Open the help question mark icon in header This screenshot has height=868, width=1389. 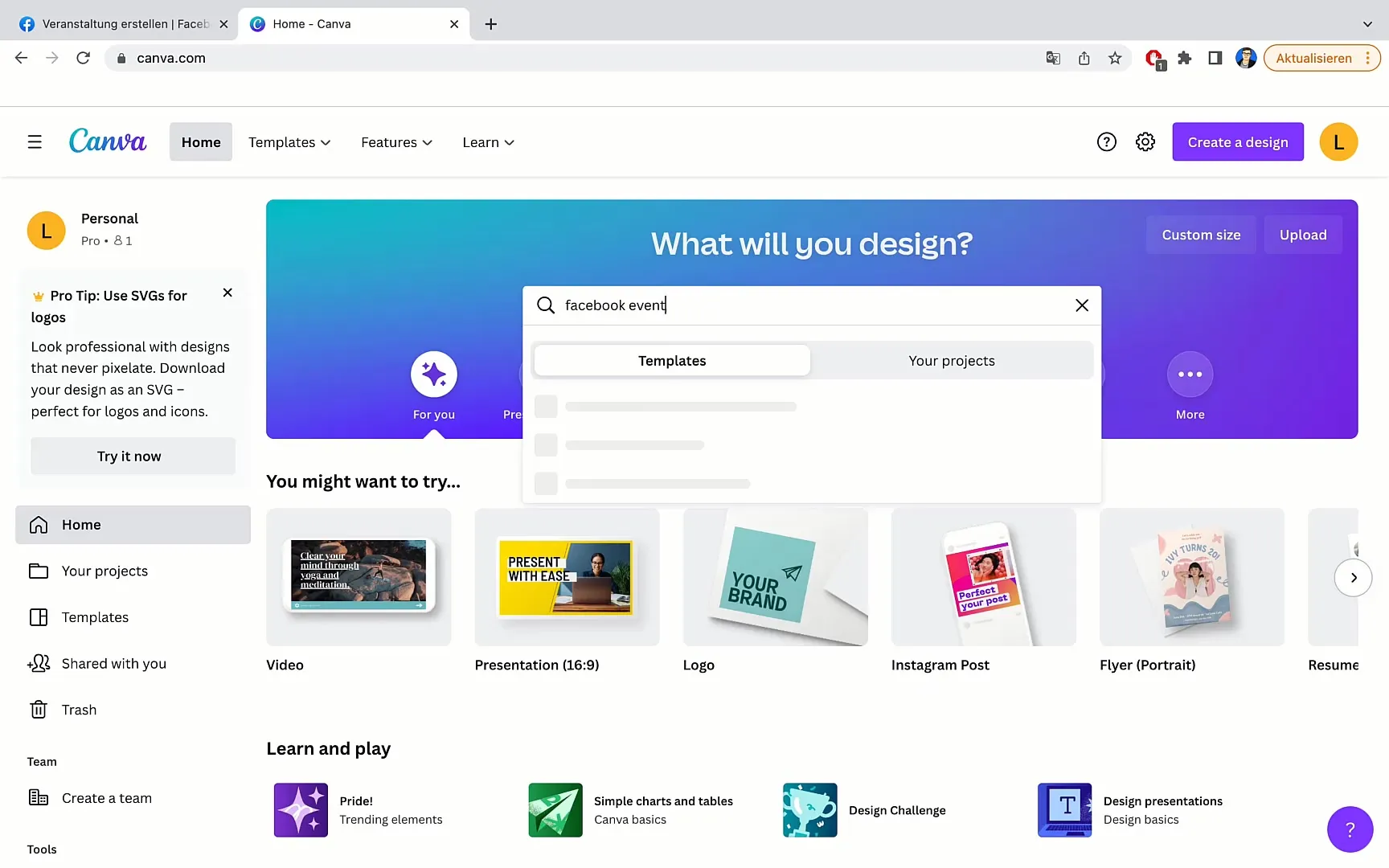[1107, 142]
